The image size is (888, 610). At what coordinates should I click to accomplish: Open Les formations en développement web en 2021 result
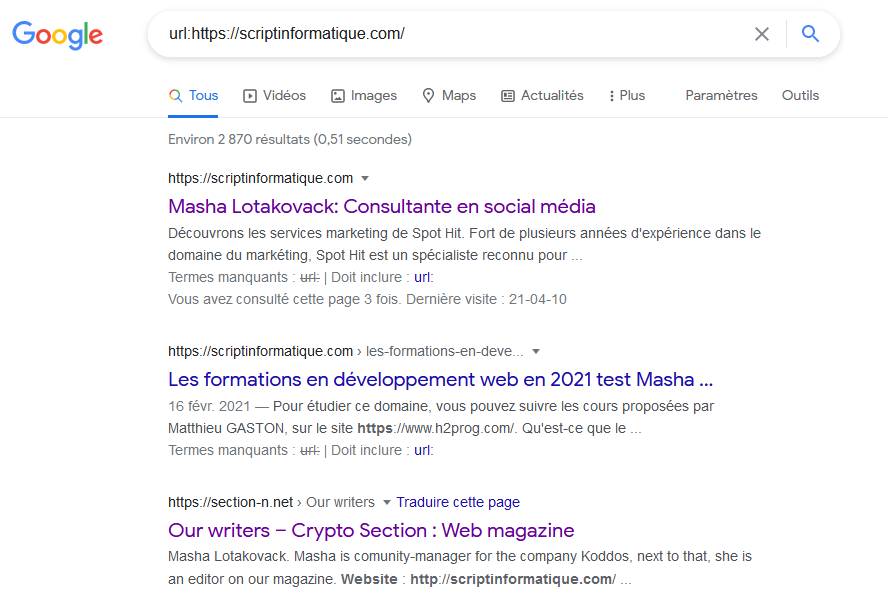coord(440,379)
